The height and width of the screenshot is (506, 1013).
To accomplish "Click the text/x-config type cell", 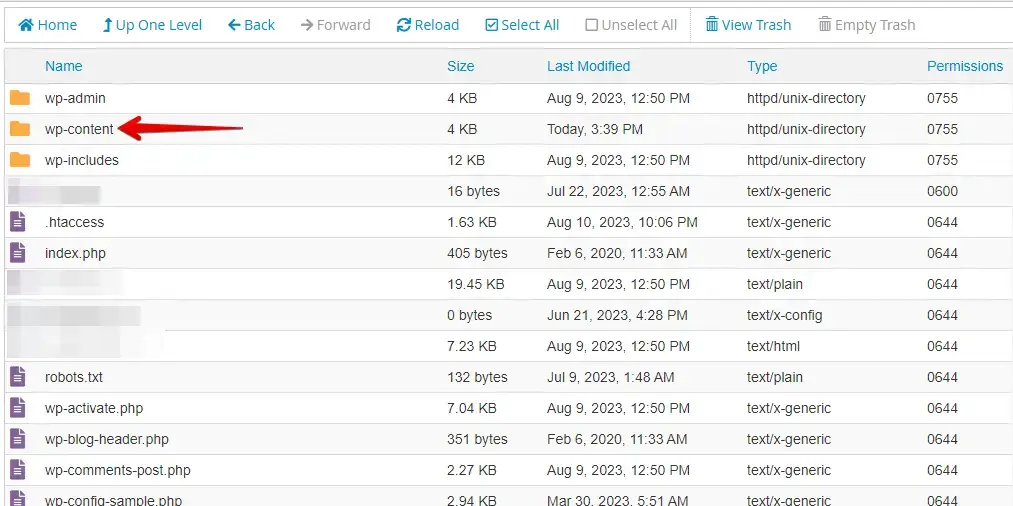I will [784, 315].
